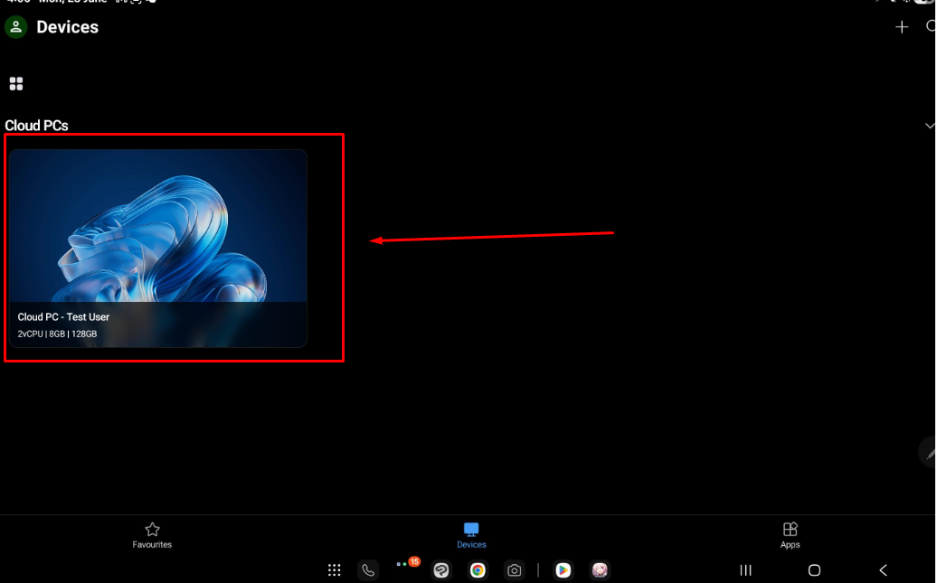Open the Camera app in taskbar
The image size is (936, 583).
[x=514, y=570]
